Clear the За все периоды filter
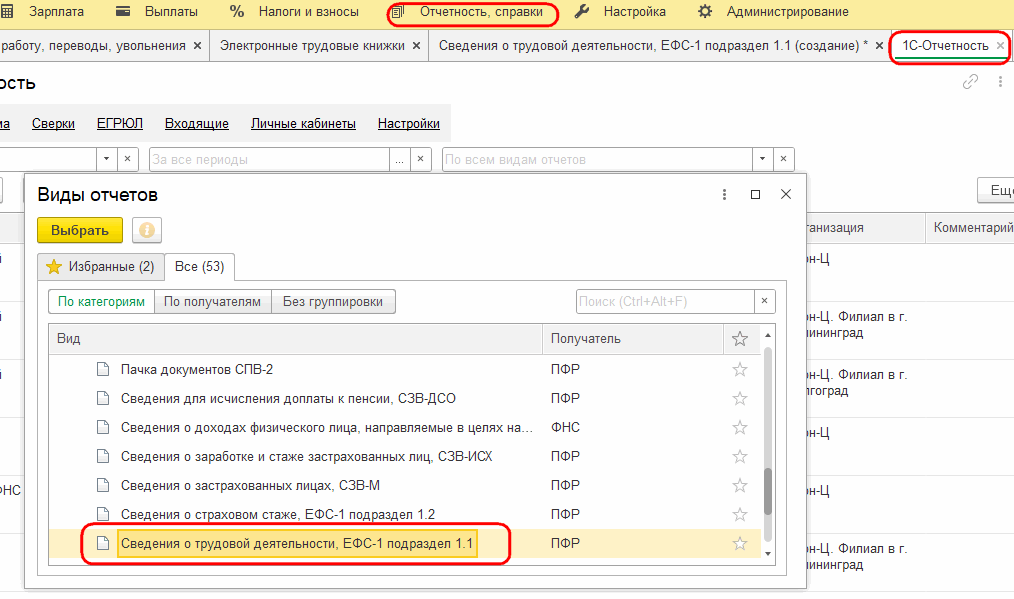Viewport: 1014px width, 599px height. coord(421,159)
